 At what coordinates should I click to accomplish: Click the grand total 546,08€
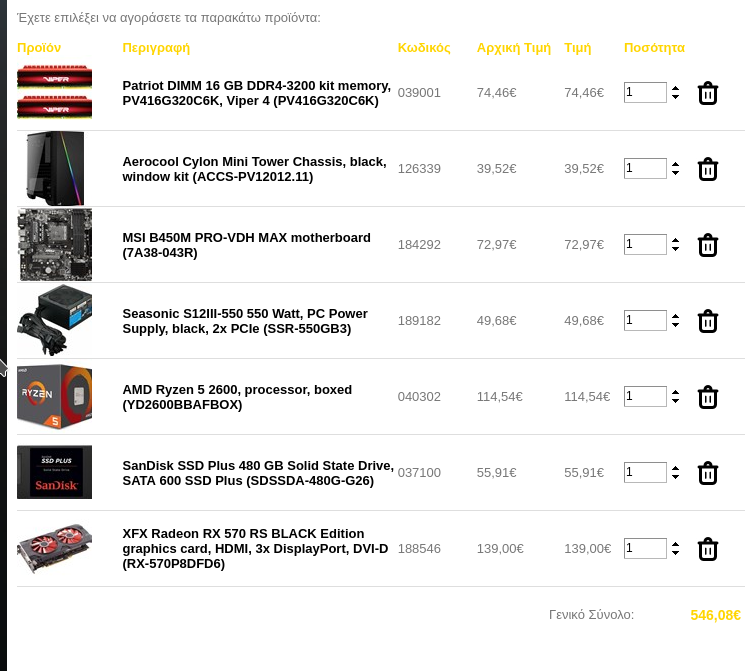point(716,615)
